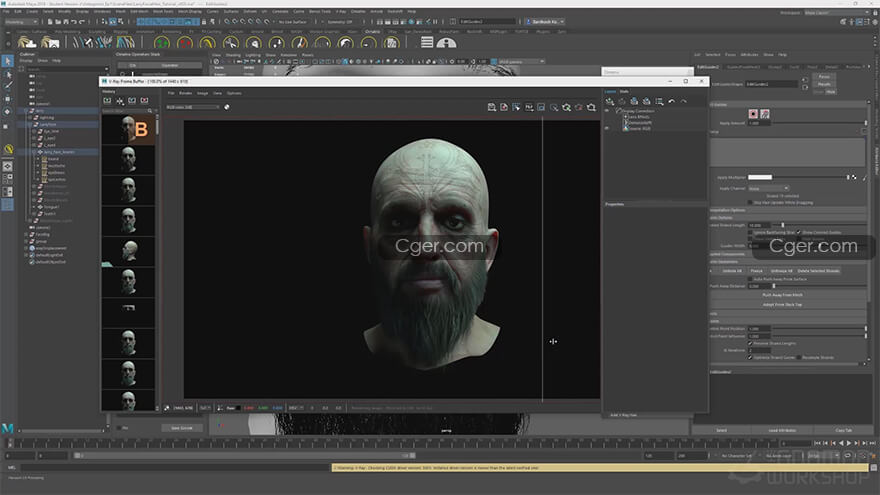Click the round color mode icon beside RGB dropdown

click(227, 107)
